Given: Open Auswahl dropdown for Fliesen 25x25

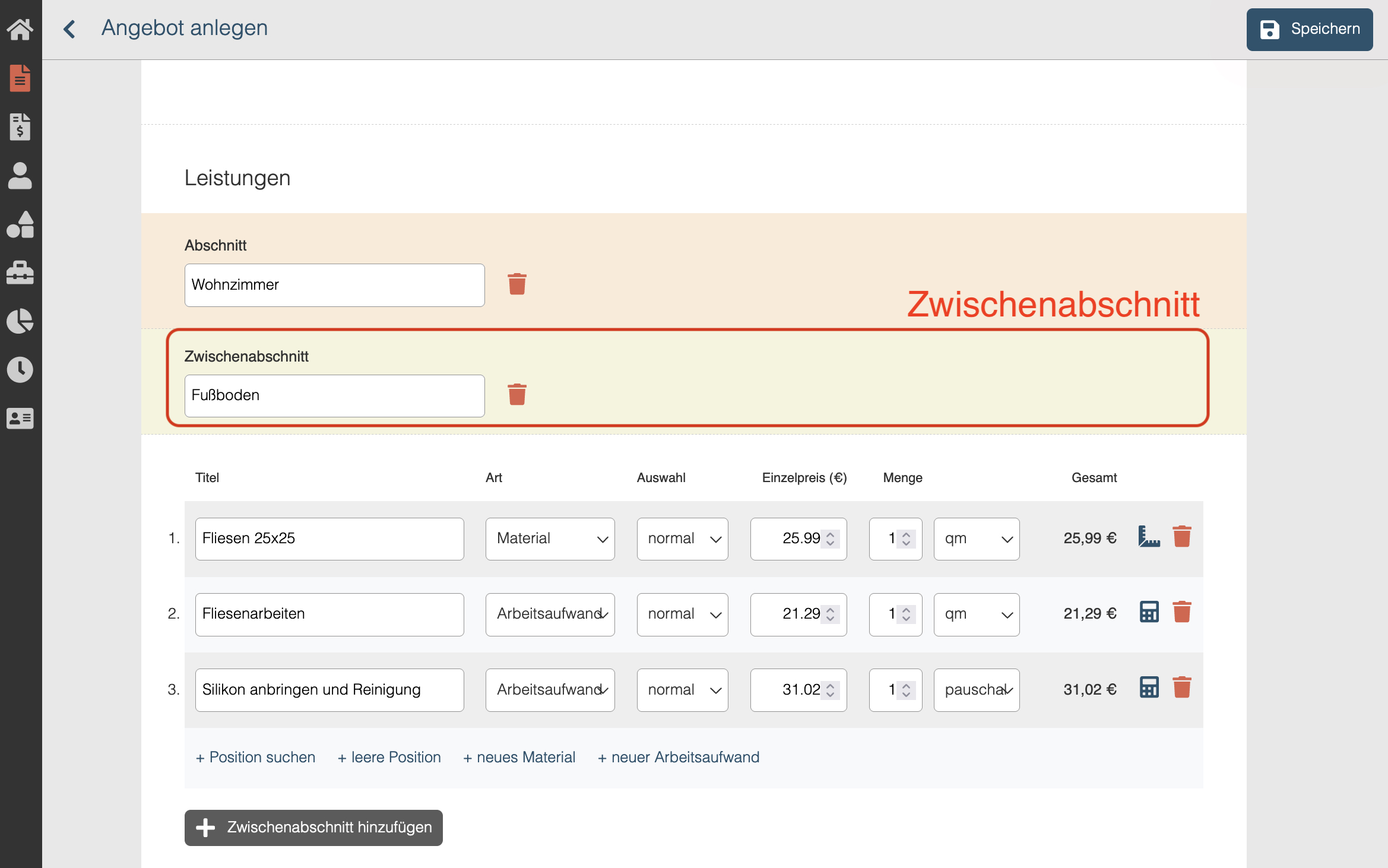Looking at the screenshot, I should tap(683, 538).
